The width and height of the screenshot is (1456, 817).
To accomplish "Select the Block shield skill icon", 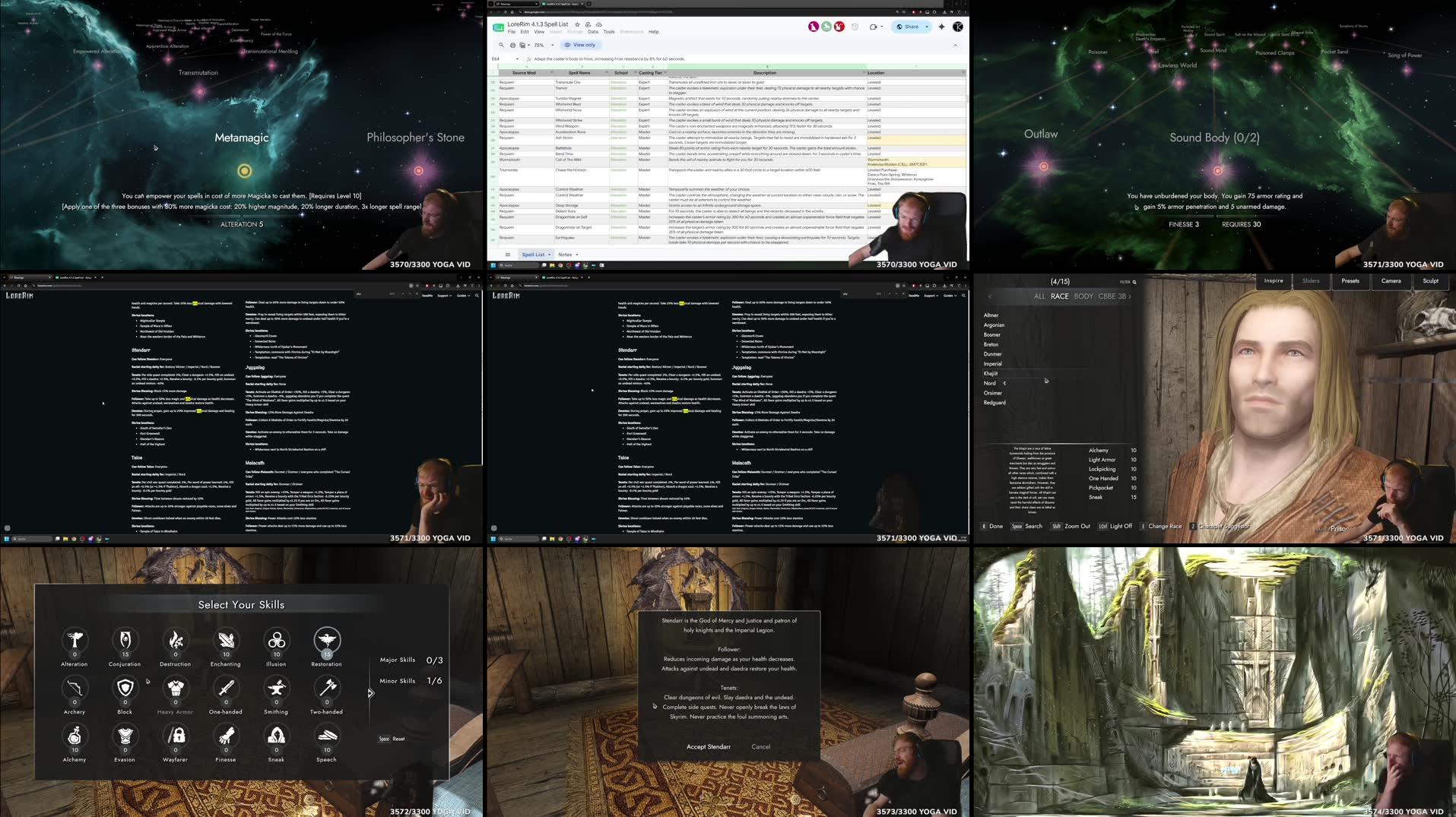I will pyautogui.click(x=125, y=688).
